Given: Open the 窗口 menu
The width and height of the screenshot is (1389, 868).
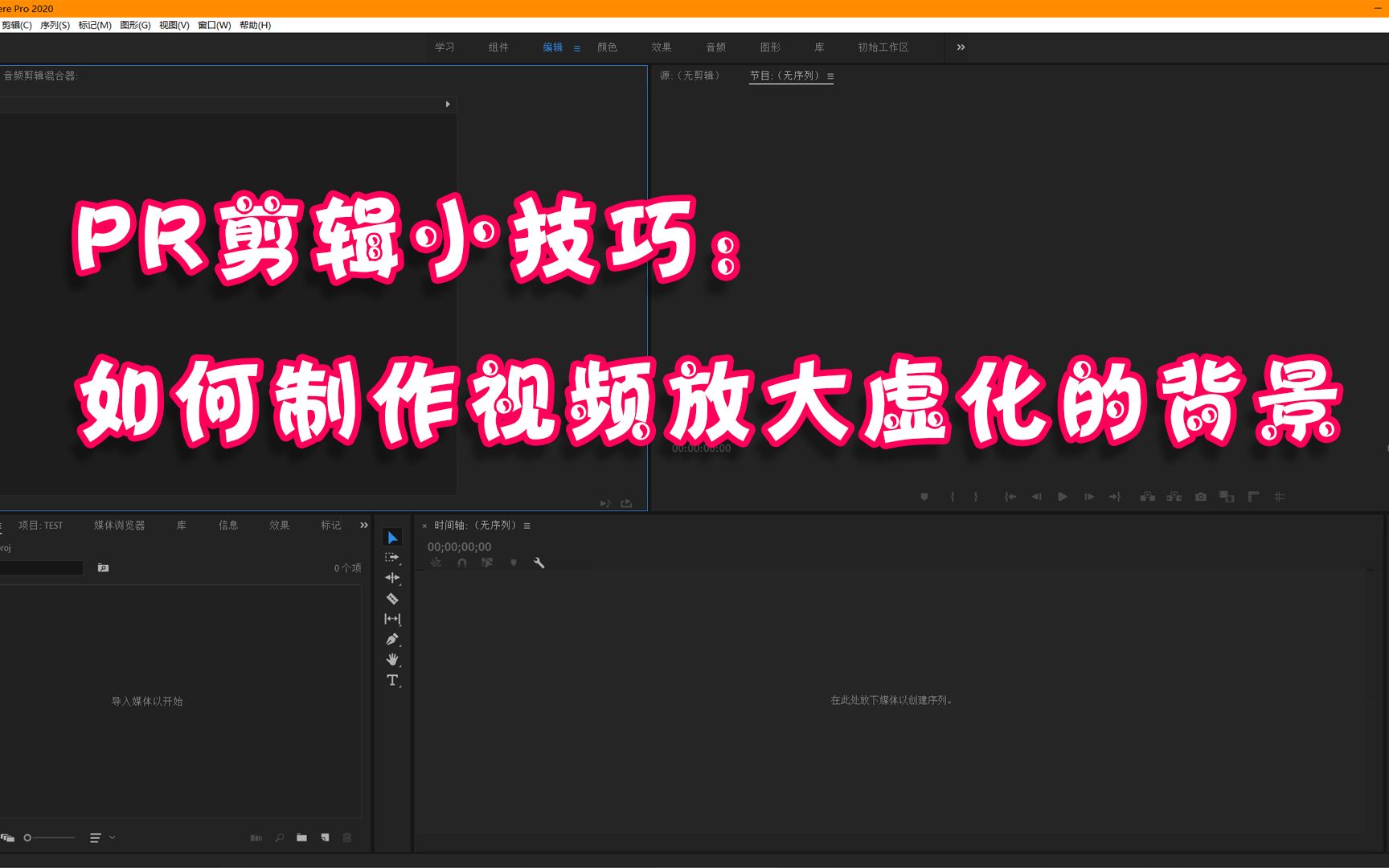Looking at the screenshot, I should point(215,25).
